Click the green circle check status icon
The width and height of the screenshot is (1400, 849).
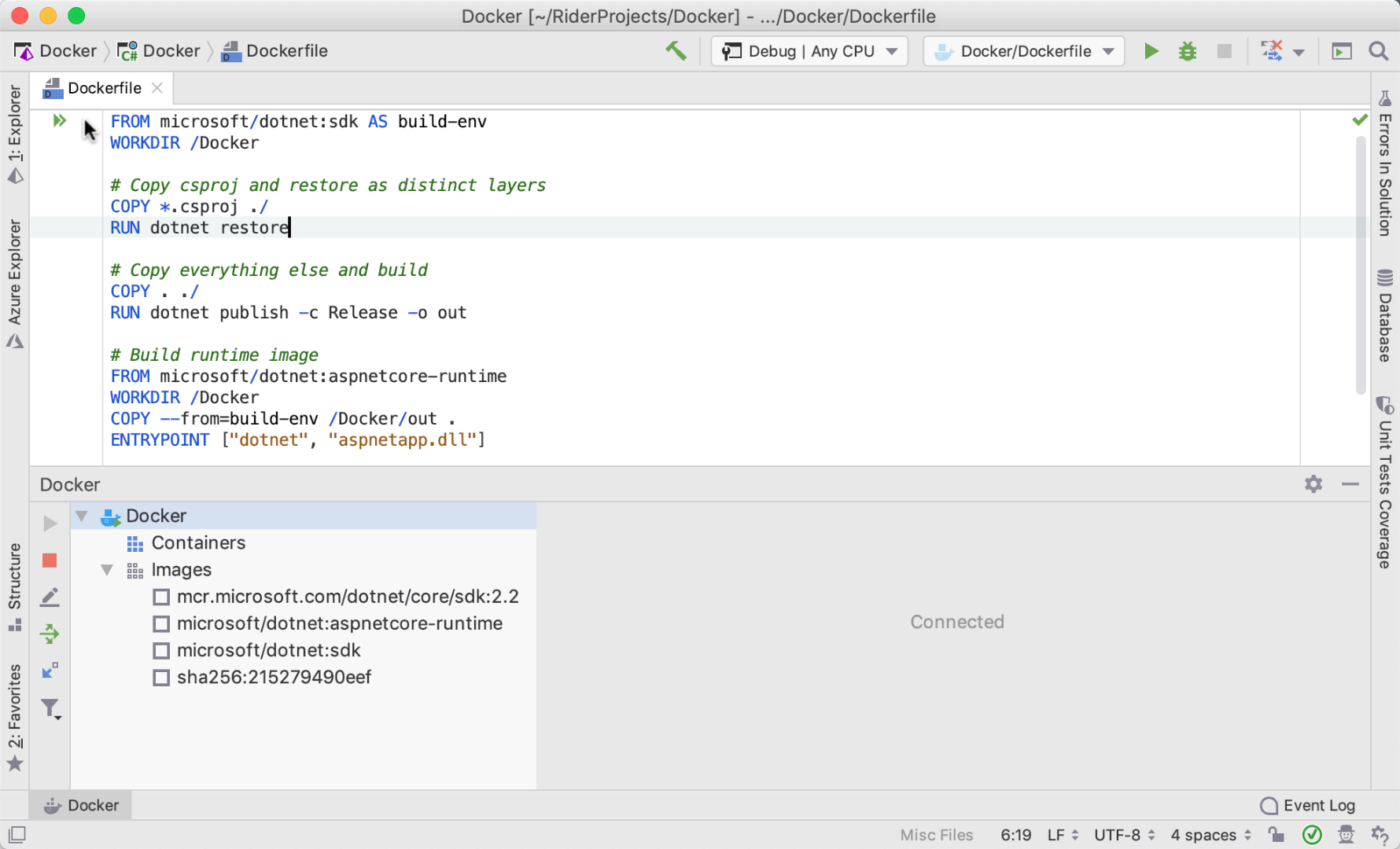[x=1312, y=835]
